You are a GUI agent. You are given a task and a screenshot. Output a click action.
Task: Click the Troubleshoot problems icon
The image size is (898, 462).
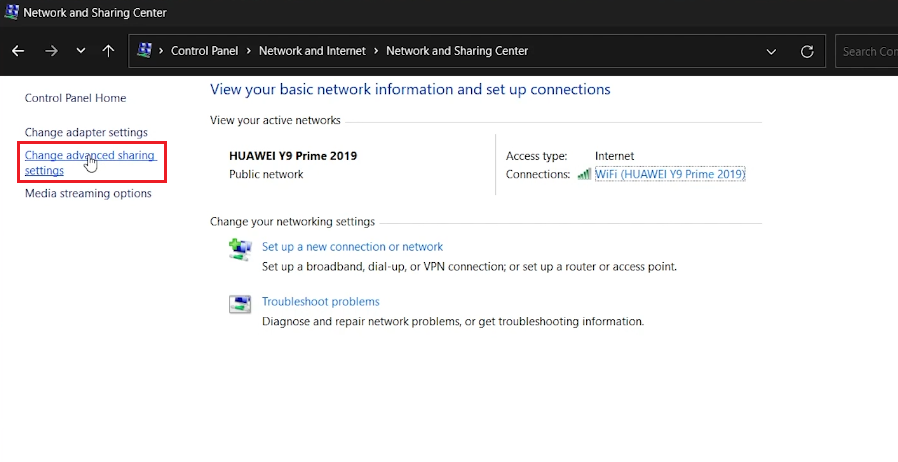[x=240, y=304]
